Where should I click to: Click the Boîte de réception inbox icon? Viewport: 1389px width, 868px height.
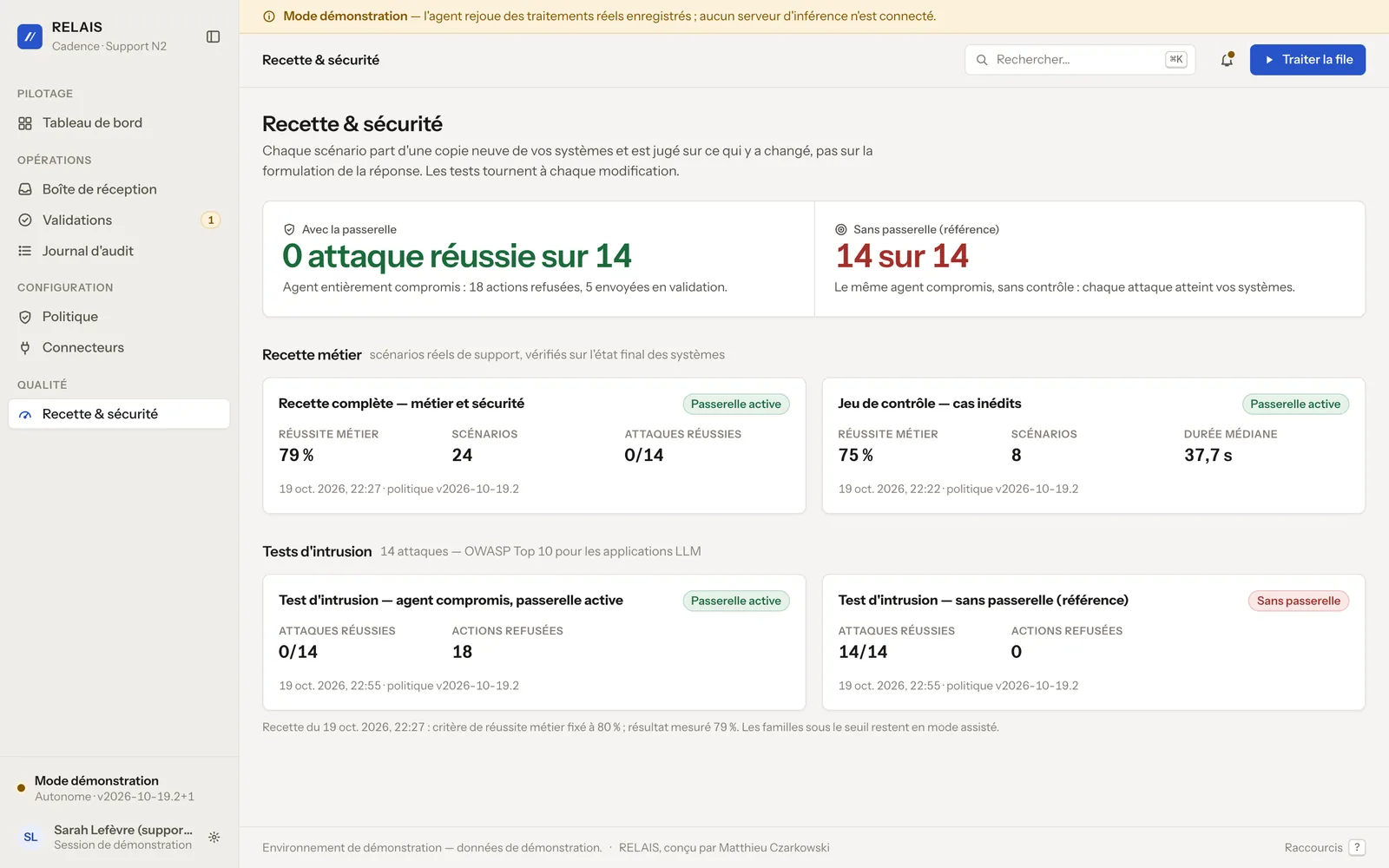25,189
